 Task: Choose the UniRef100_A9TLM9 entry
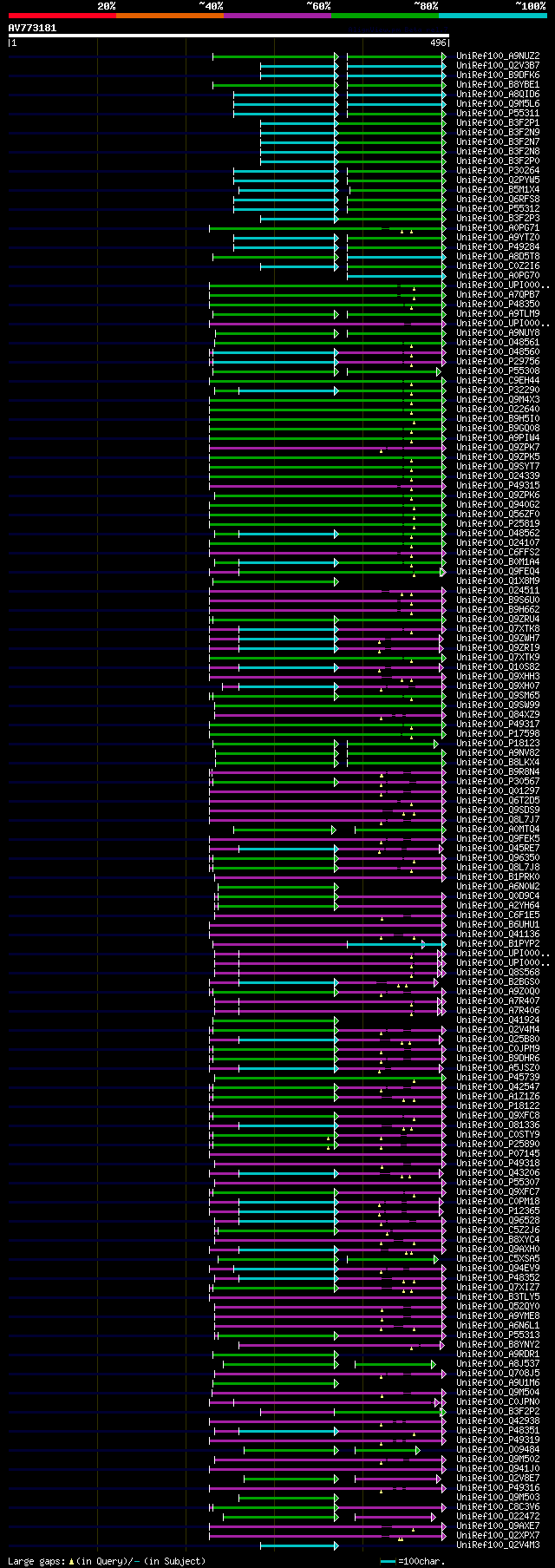[498, 313]
